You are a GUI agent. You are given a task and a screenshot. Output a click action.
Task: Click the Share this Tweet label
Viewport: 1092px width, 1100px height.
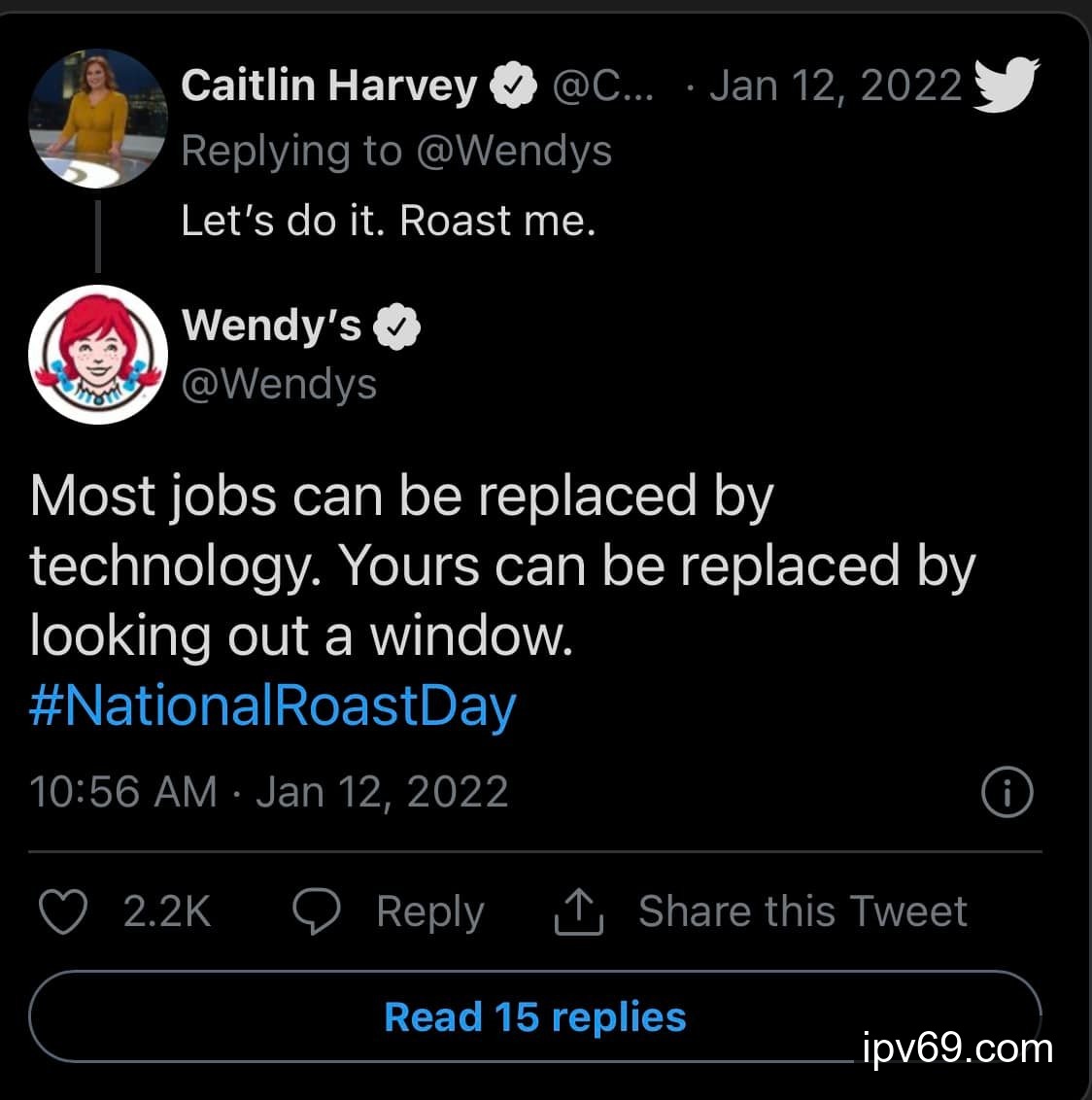pyautogui.click(x=802, y=911)
